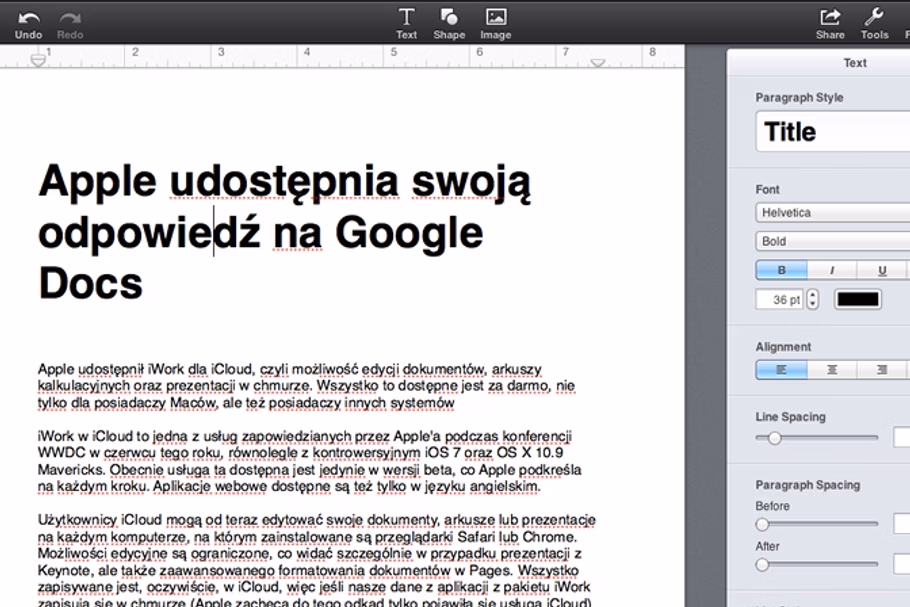The height and width of the screenshot is (607, 910).
Task: Click the Image insert icon
Action: click(x=495, y=17)
